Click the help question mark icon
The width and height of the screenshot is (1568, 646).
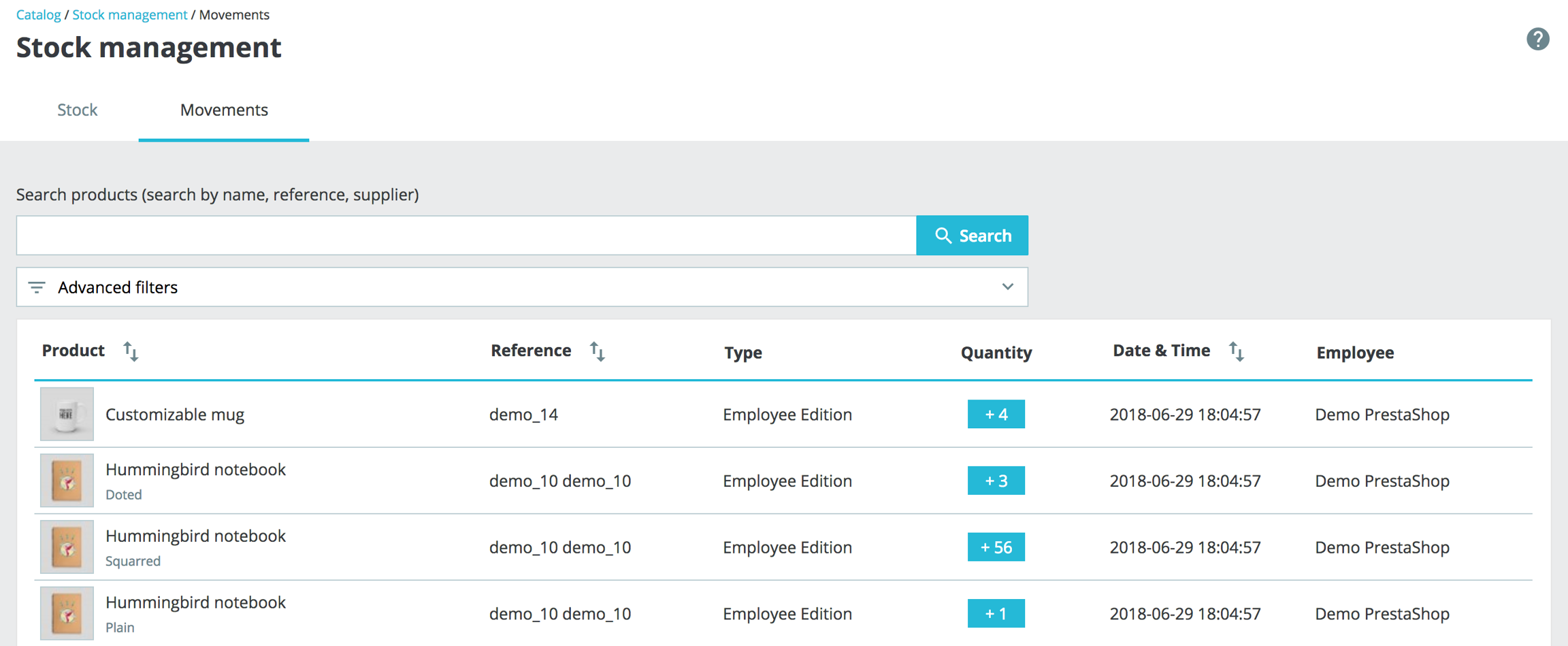[1537, 39]
